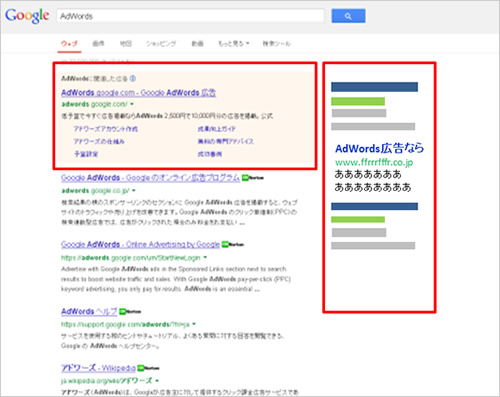500x397 pixels.
Task: Expand arrow next to support.google.com/adwords URL
Action: point(194,324)
